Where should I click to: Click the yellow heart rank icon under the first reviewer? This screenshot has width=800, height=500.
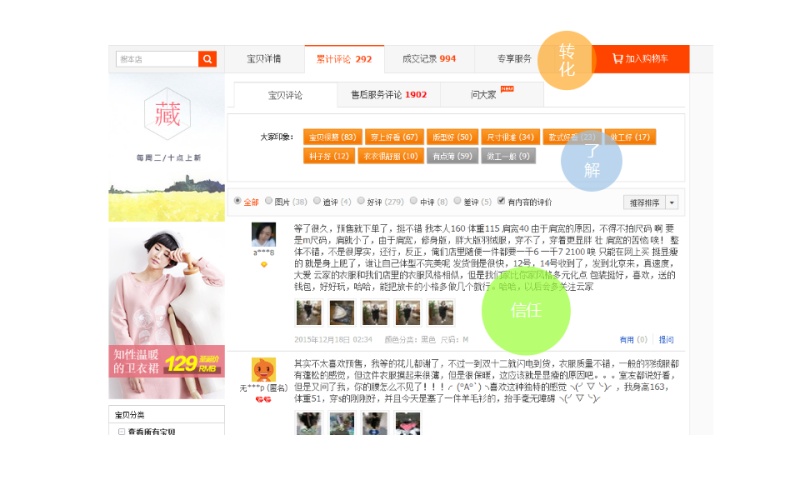point(264,264)
